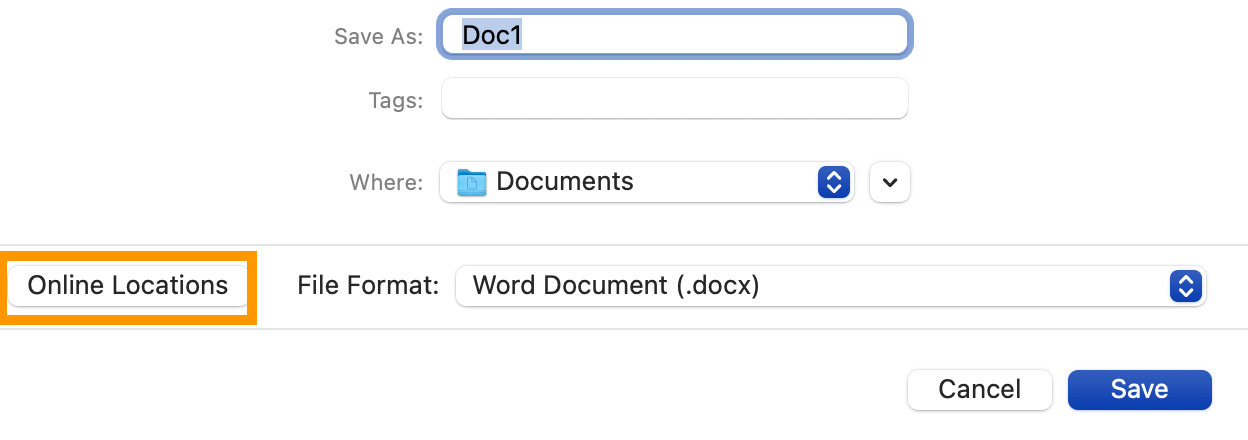
Task: Click the "Documents" text in the Where popup
Action: pyautogui.click(x=565, y=182)
